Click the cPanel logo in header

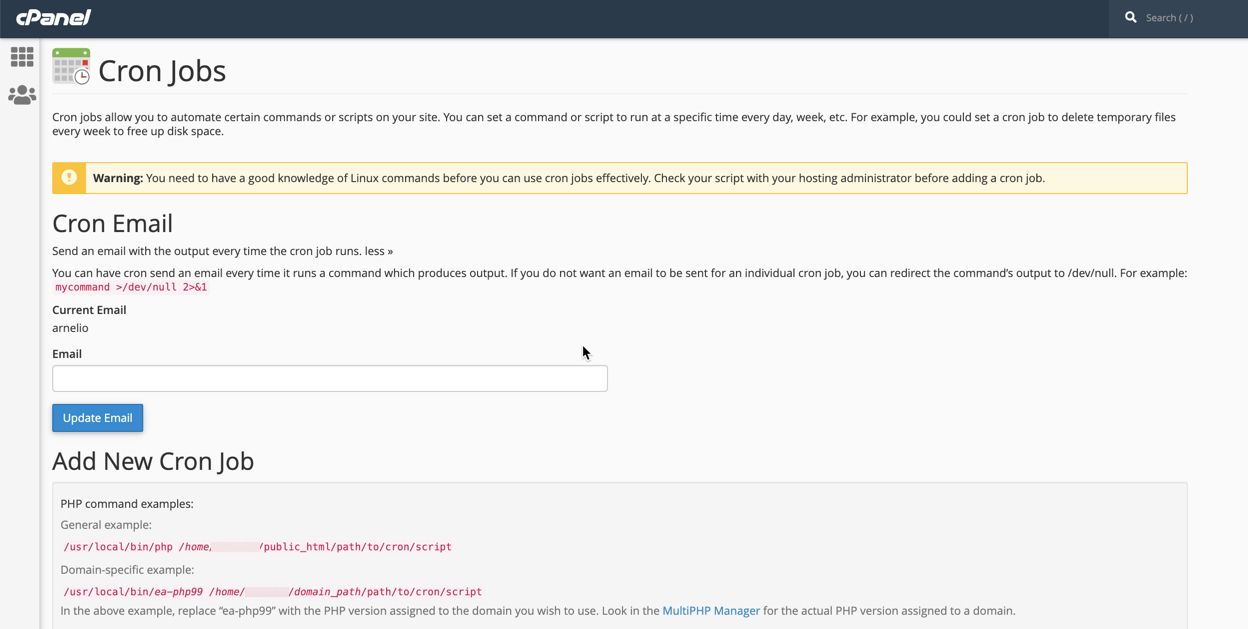click(53, 17)
